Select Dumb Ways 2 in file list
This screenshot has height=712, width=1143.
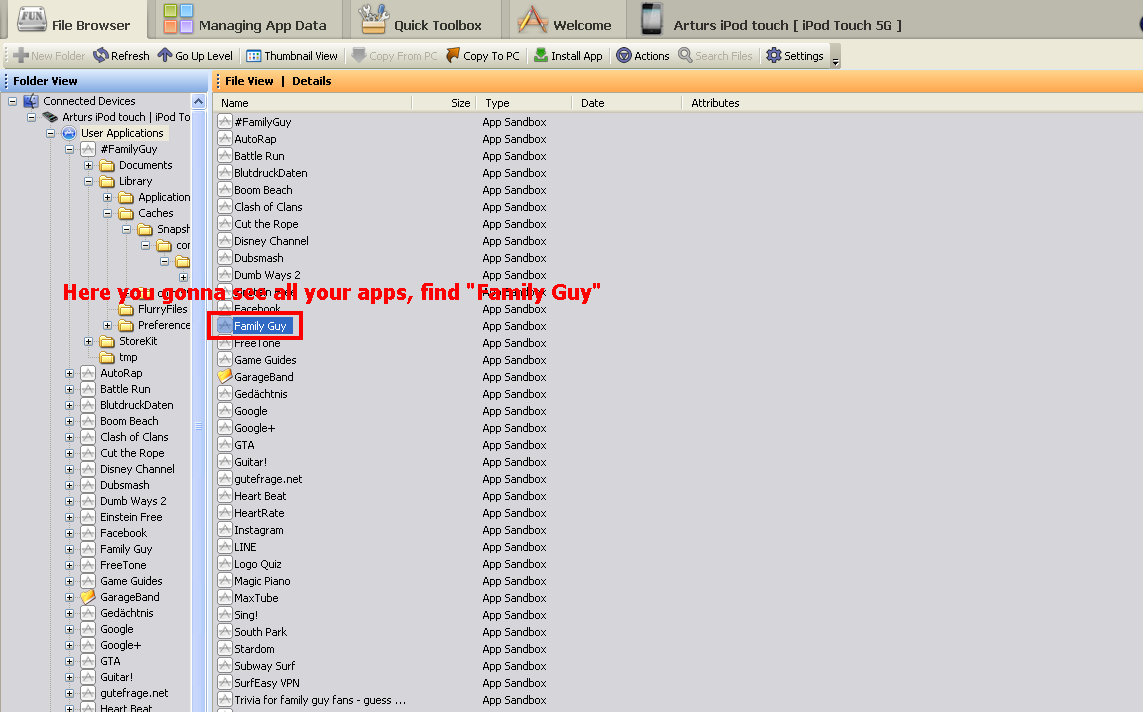[x=267, y=275]
